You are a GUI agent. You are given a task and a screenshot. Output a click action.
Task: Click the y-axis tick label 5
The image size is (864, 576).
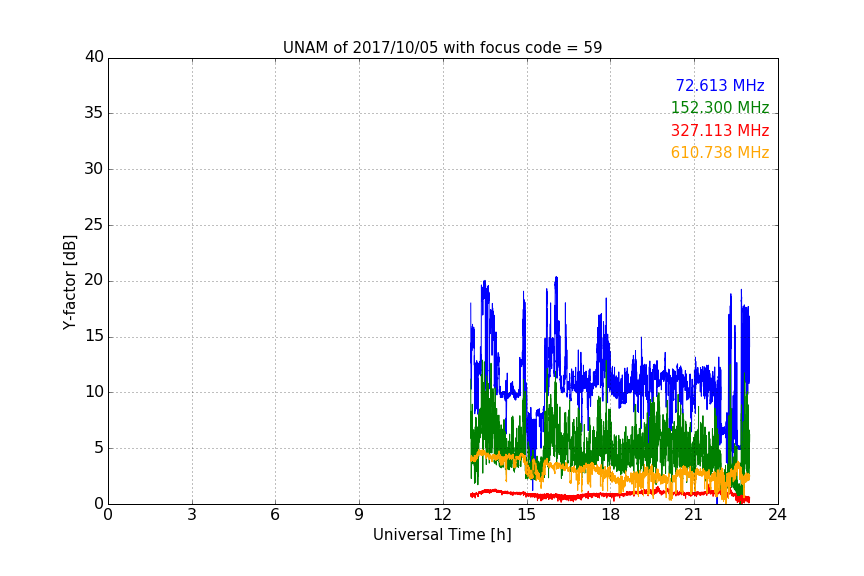coord(99,448)
